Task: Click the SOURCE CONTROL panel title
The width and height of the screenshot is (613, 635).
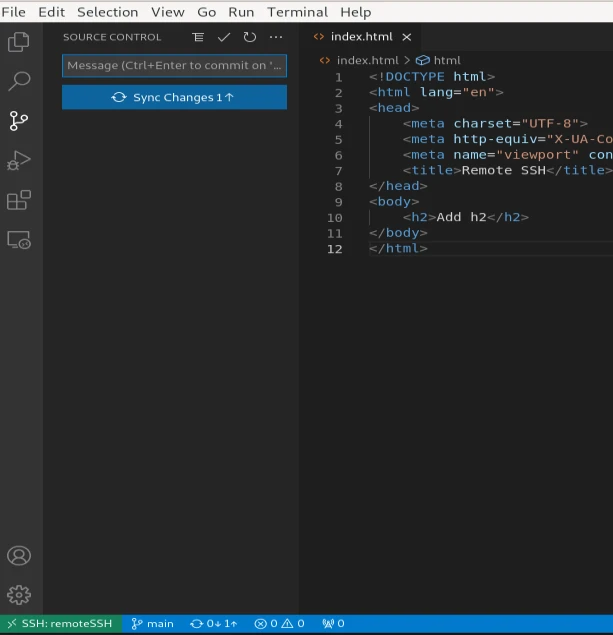Action: 112,37
